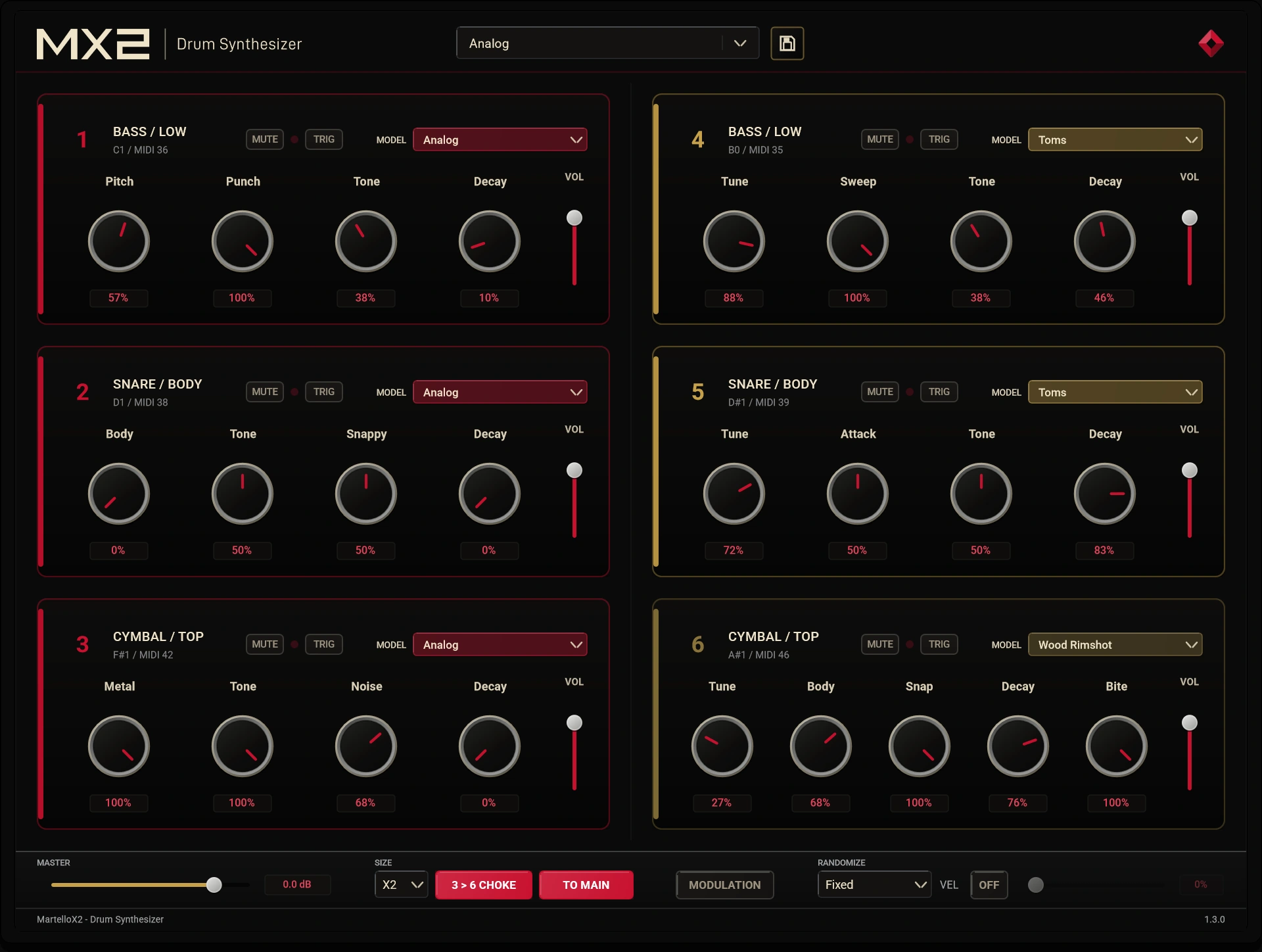
Task: Toggle the VEL OFF switch
Action: point(989,885)
